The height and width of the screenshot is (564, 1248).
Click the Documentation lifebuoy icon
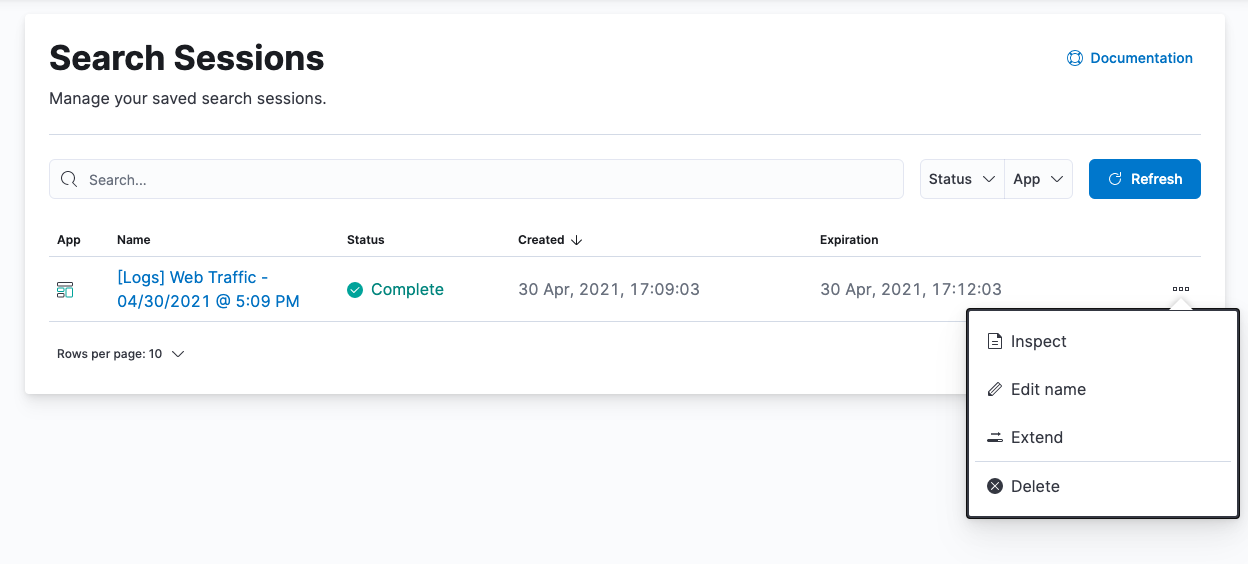pos(1075,58)
